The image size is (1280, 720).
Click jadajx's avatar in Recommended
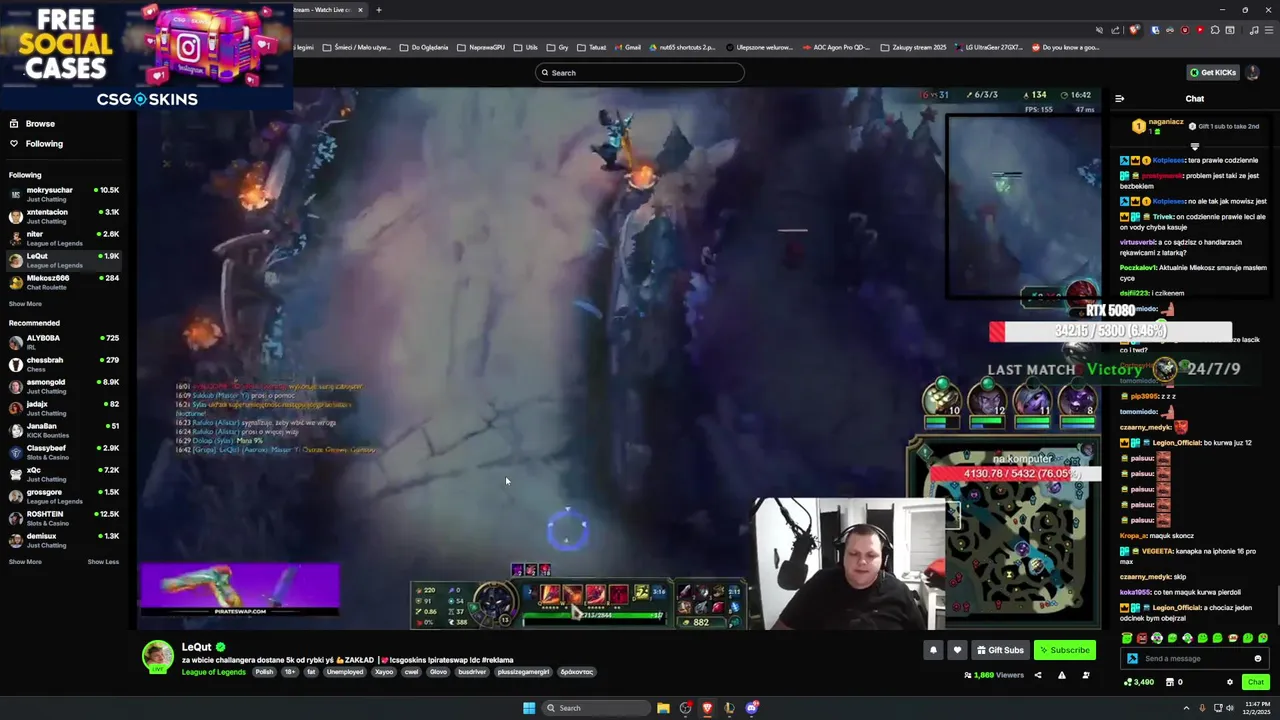pos(16,408)
